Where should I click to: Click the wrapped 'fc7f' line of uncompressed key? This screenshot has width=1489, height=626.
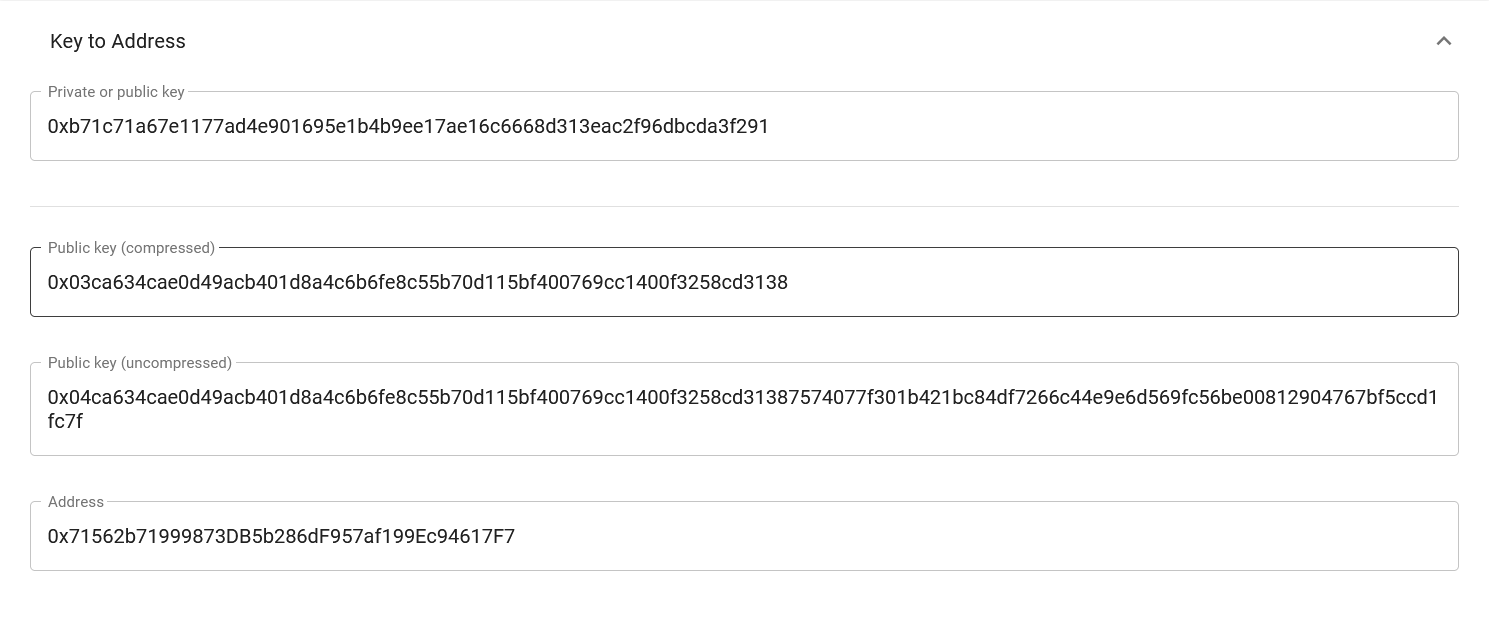click(x=65, y=422)
